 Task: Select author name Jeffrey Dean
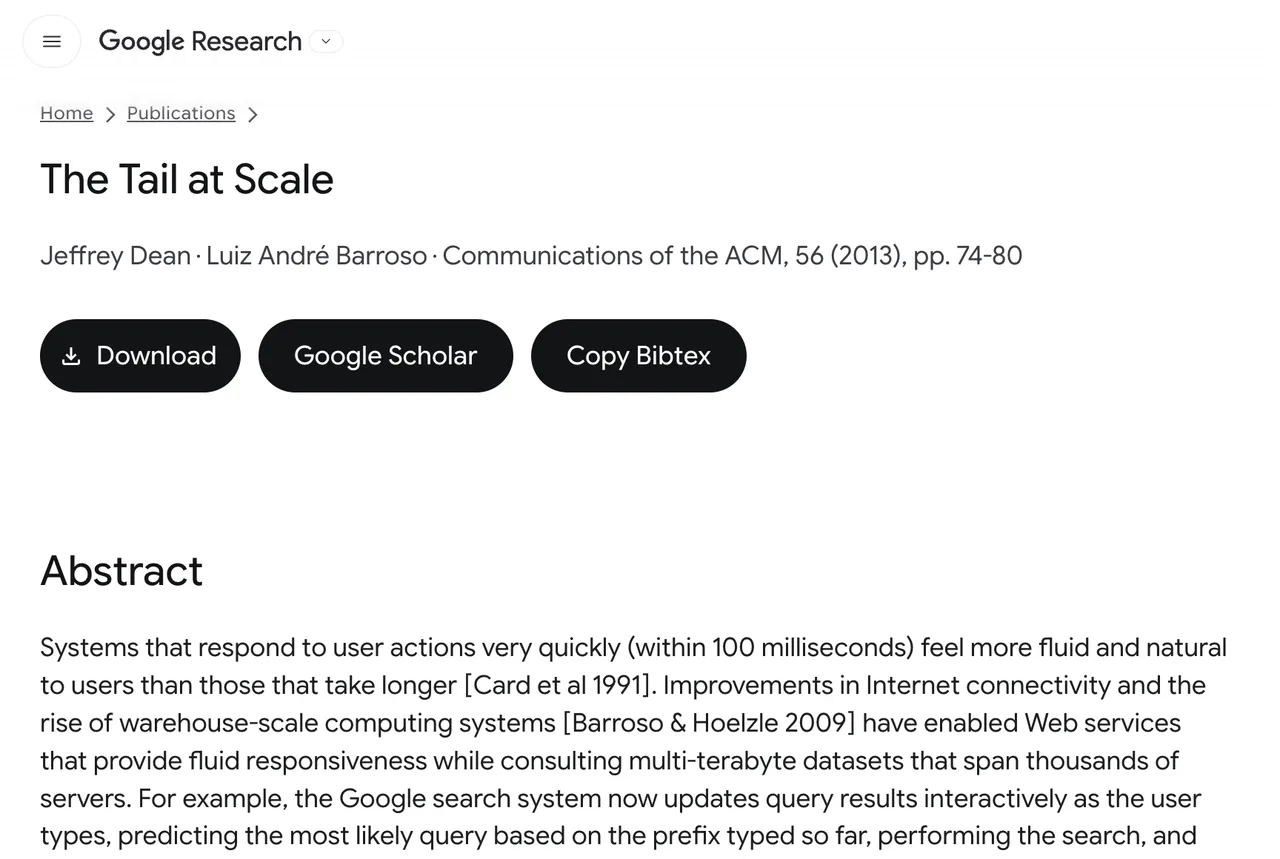pos(115,255)
